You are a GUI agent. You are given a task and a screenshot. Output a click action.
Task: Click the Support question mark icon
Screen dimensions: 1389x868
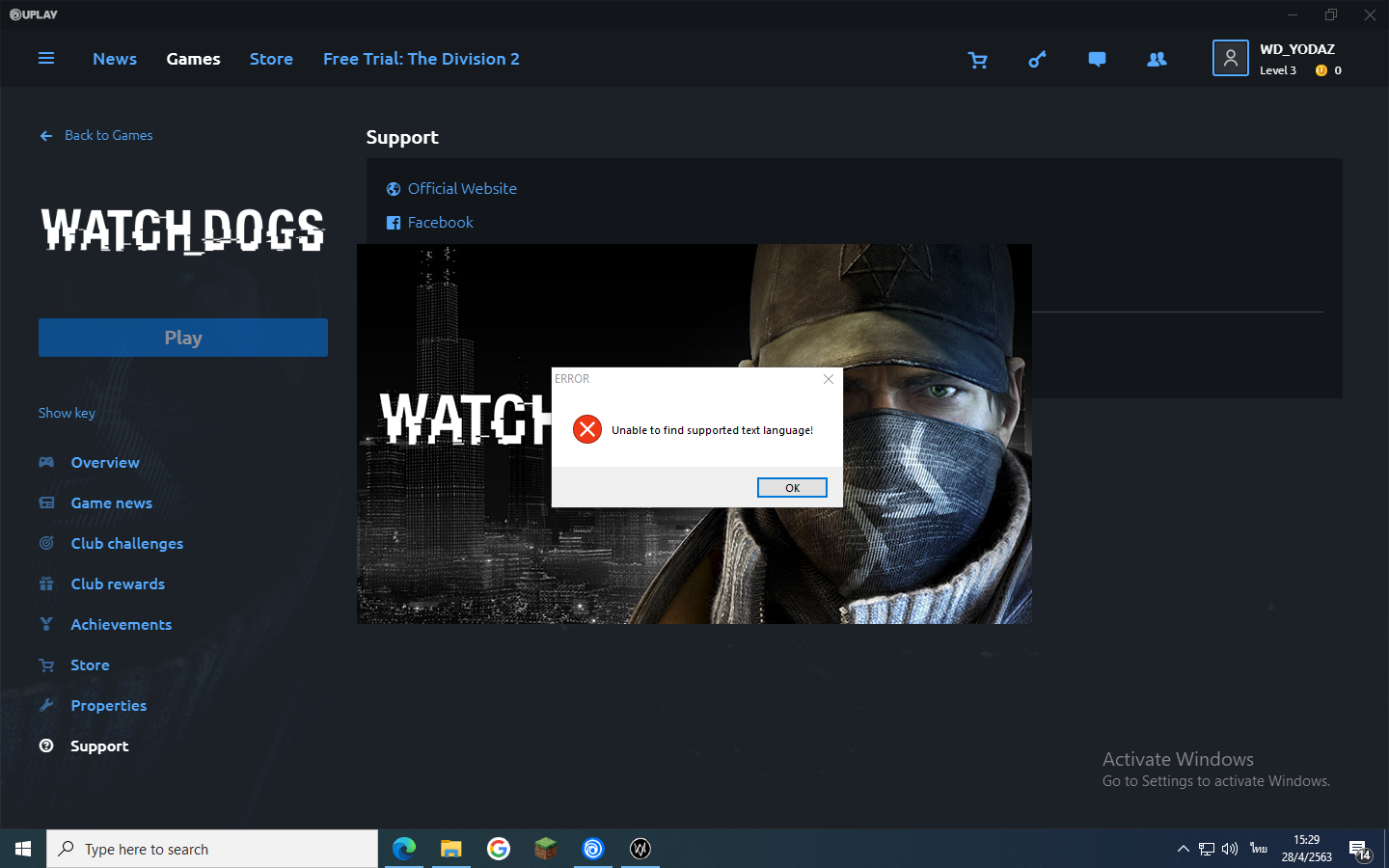46,746
